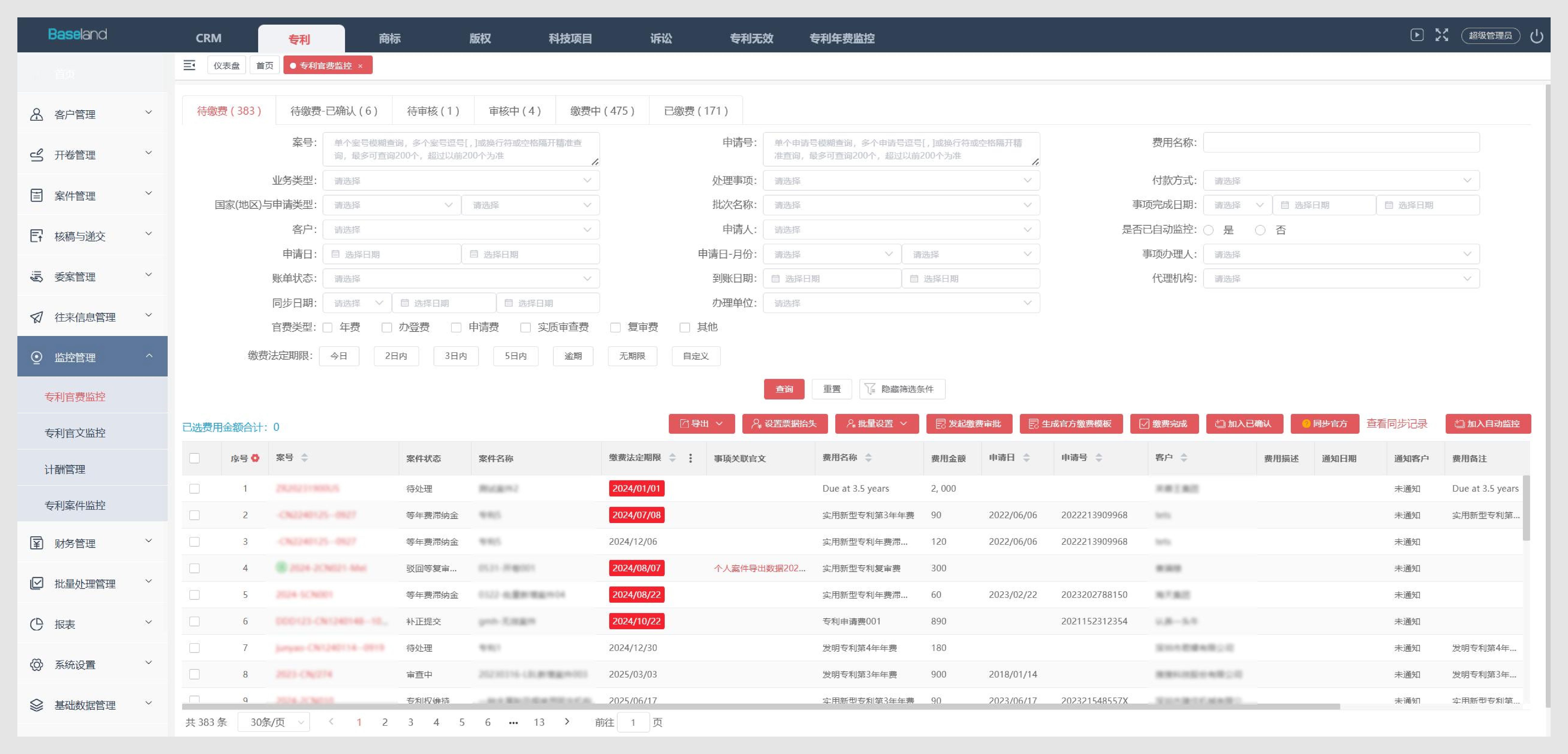This screenshot has height=754, width=1568.
Task: Go to next page with right arrow
Action: (567, 722)
